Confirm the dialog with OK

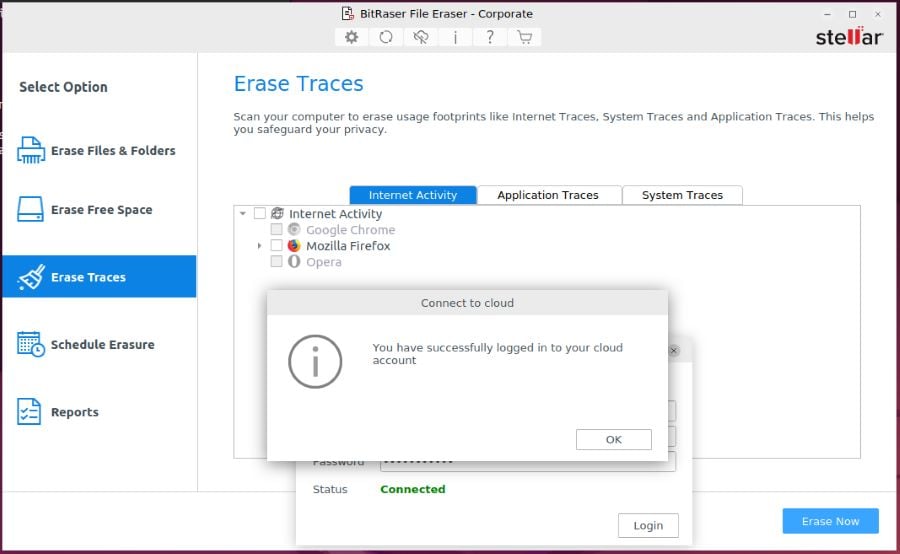[x=614, y=439]
